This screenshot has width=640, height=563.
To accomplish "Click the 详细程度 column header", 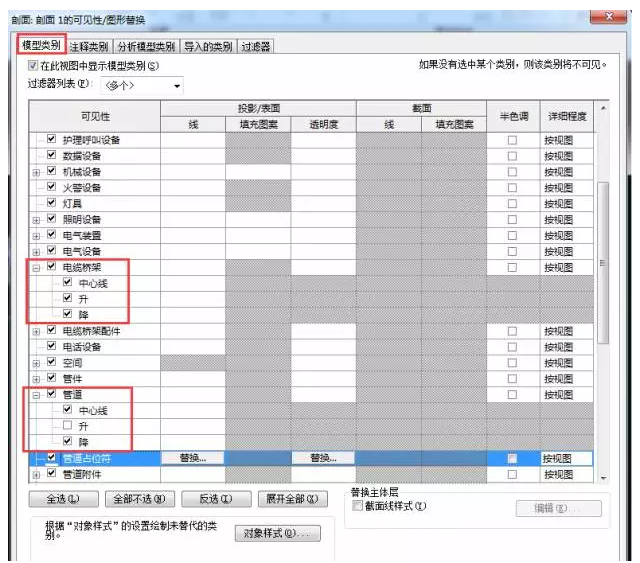I will [x=567, y=116].
